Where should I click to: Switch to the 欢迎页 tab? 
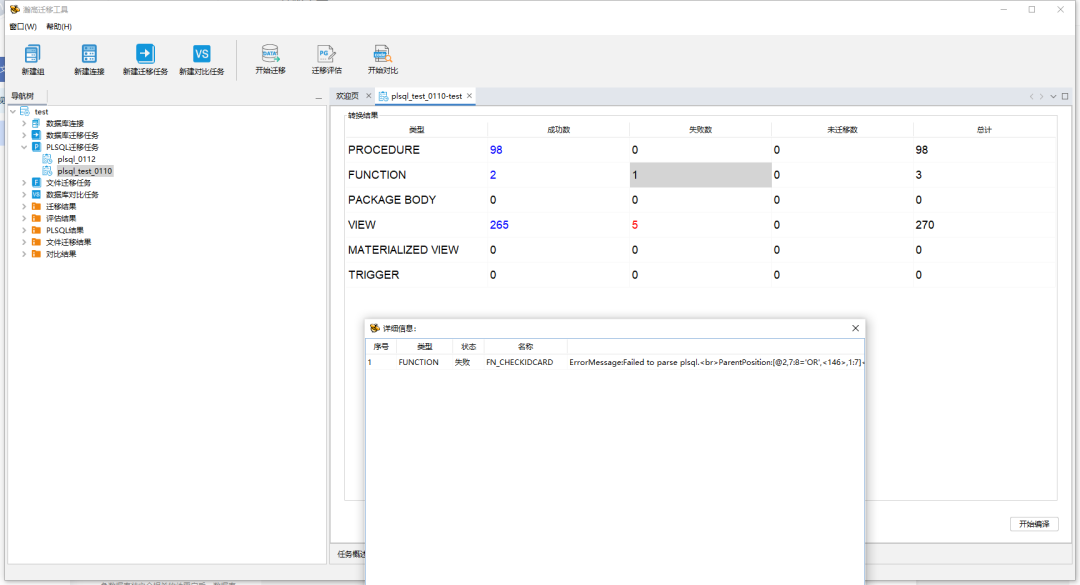347,96
